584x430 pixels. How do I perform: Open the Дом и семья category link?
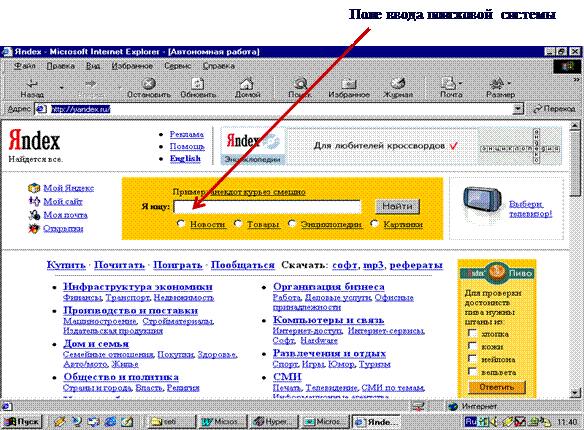click(x=96, y=344)
